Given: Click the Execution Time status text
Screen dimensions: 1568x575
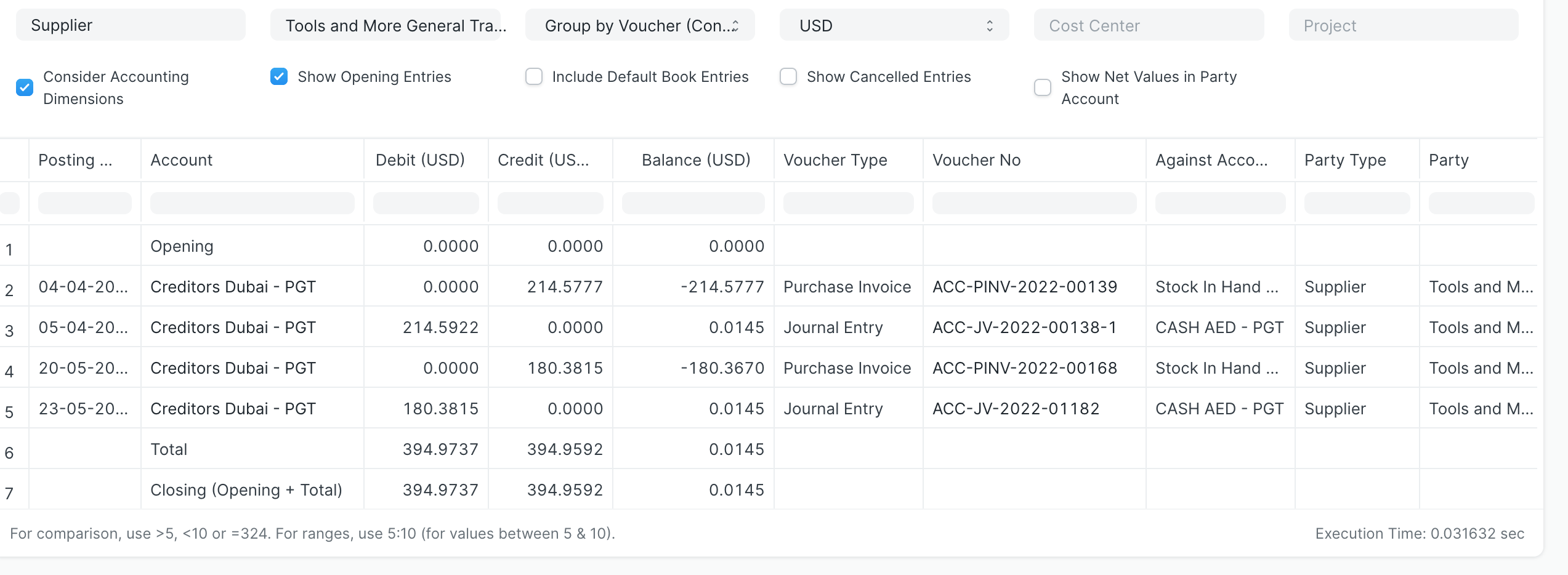Looking at the screenshot, I should pos(1420,533).
